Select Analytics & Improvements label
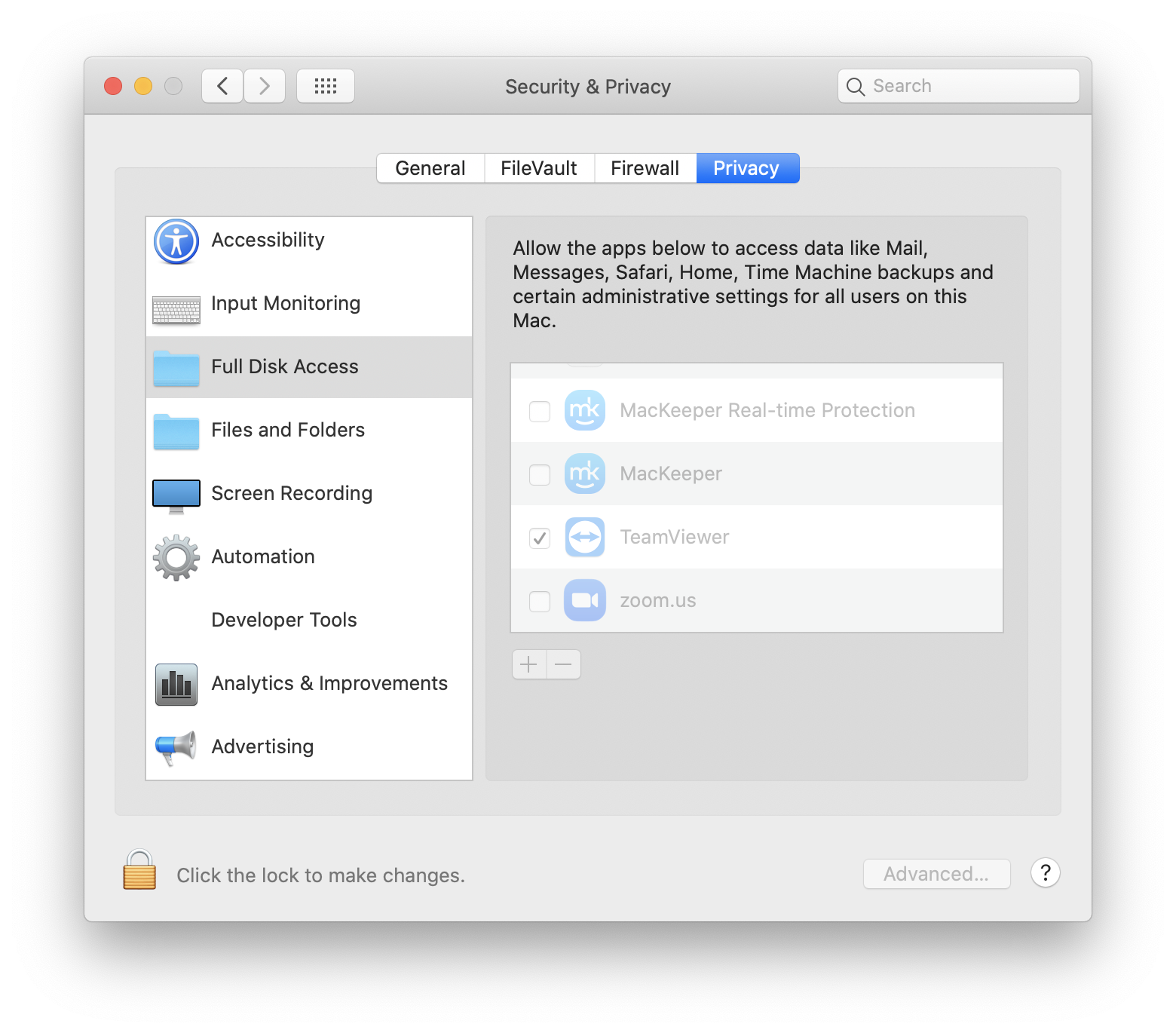1176x1033 pixels. coord(329,683)
